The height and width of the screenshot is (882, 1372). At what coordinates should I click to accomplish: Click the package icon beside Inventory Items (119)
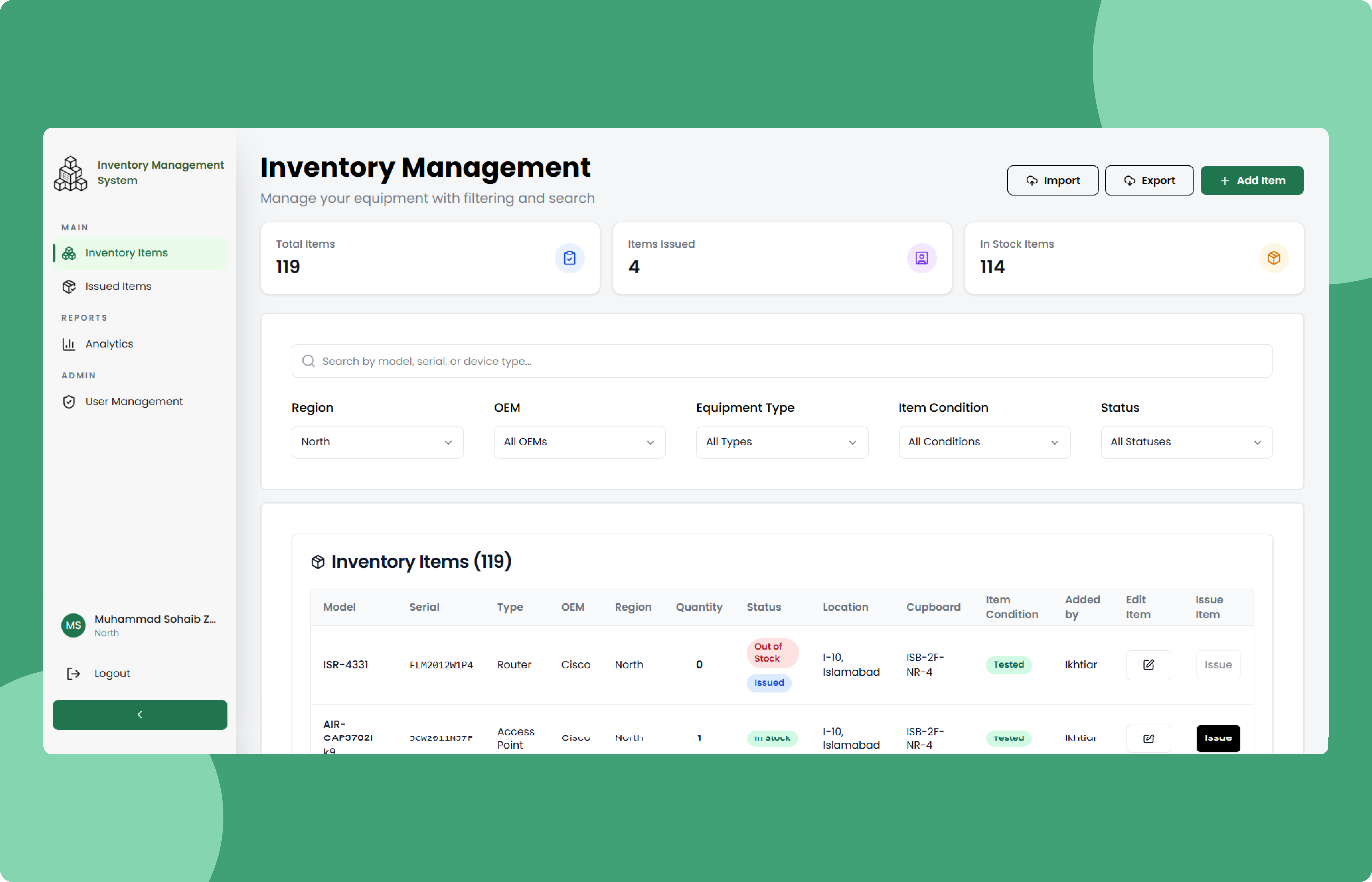(x=318, y=562)
